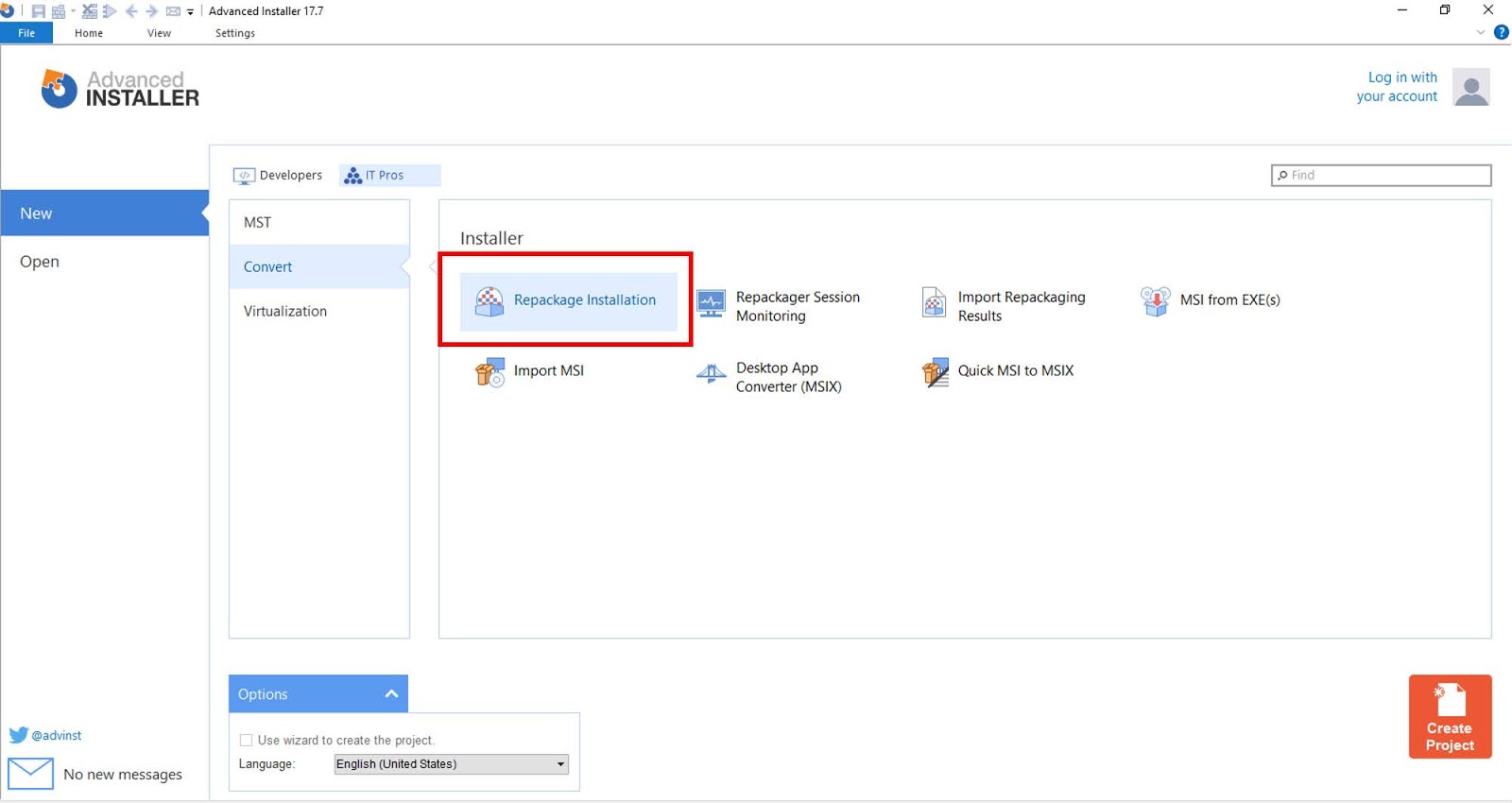Switch to the Home ribbon tab

point(89,33)
